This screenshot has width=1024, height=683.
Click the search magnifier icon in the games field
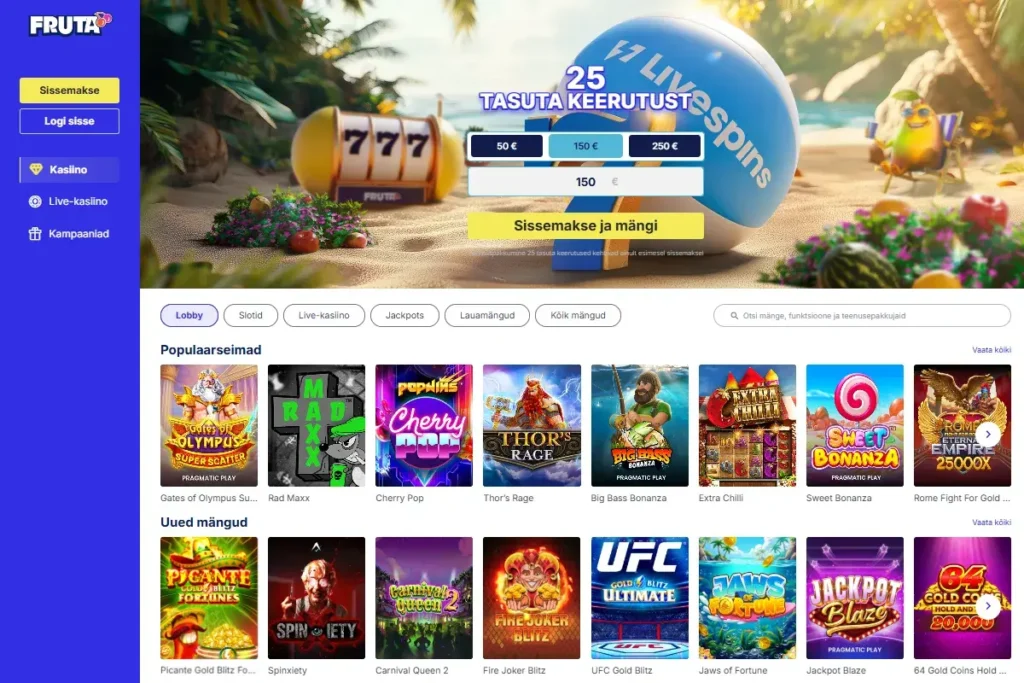(734, 315)
